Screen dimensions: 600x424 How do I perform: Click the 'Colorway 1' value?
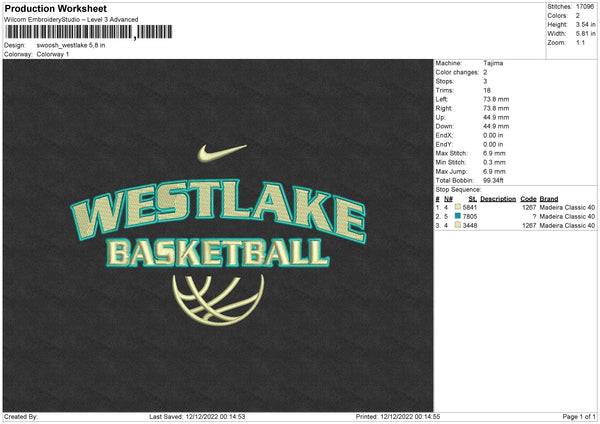coord(53,54)
